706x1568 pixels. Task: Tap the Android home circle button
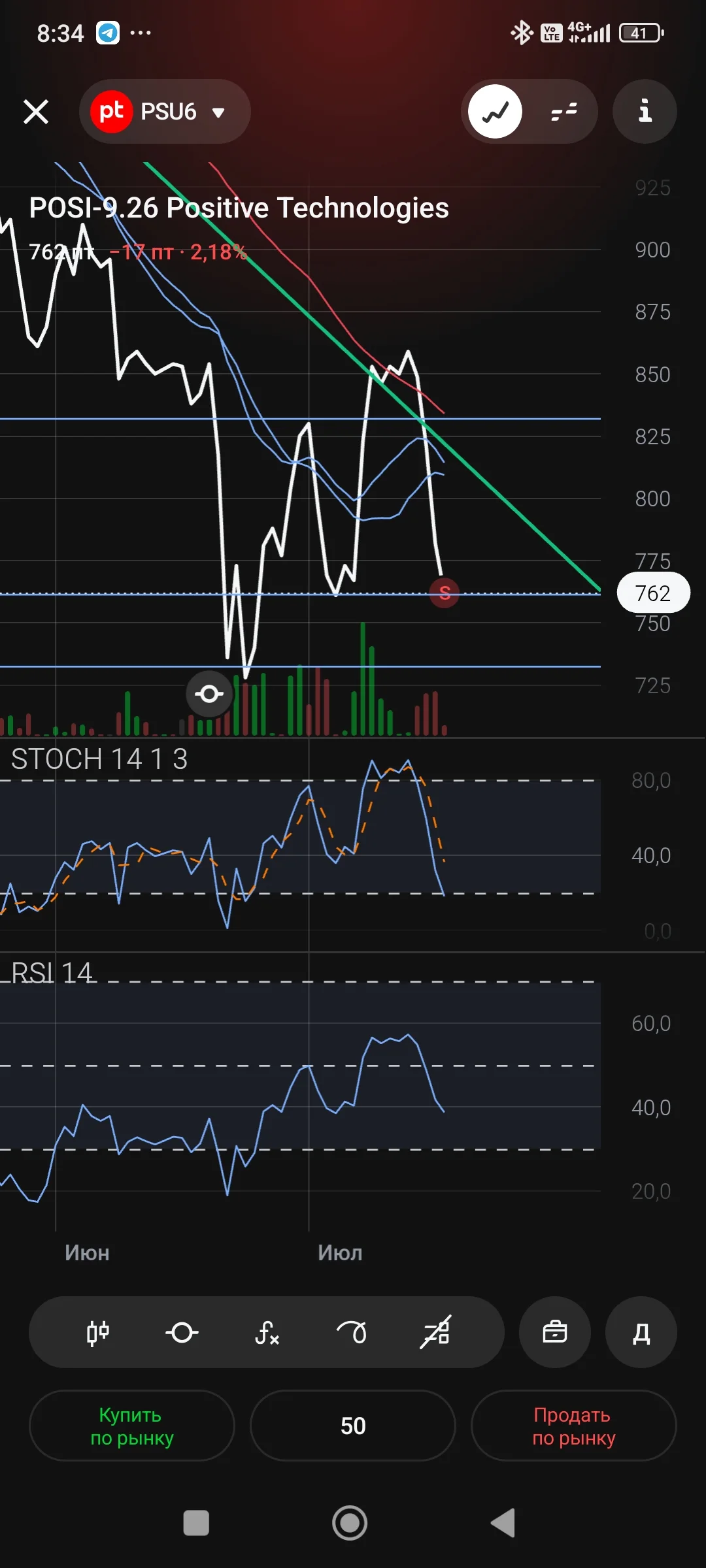coord(350,1523)
